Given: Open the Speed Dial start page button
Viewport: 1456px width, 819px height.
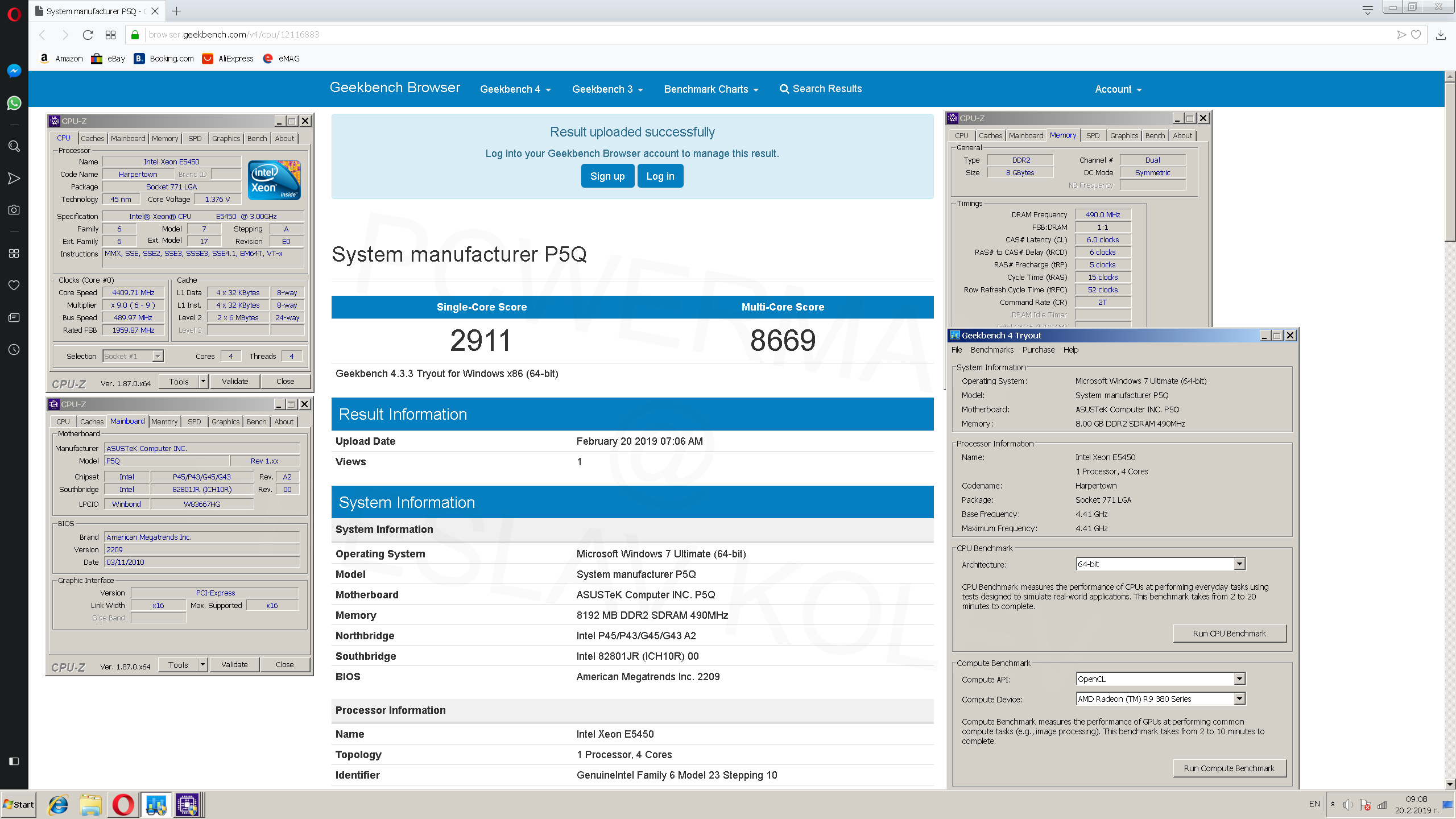Looking at the screenshot, I should (110, 35).
